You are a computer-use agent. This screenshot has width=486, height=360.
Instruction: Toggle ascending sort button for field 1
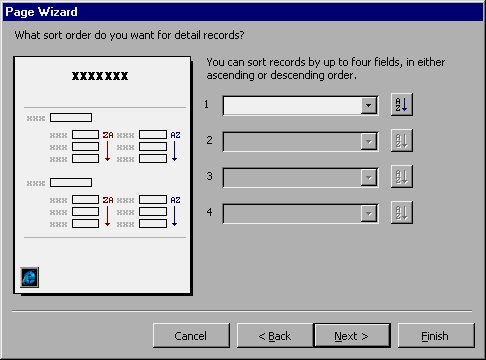tap(402, 105)
